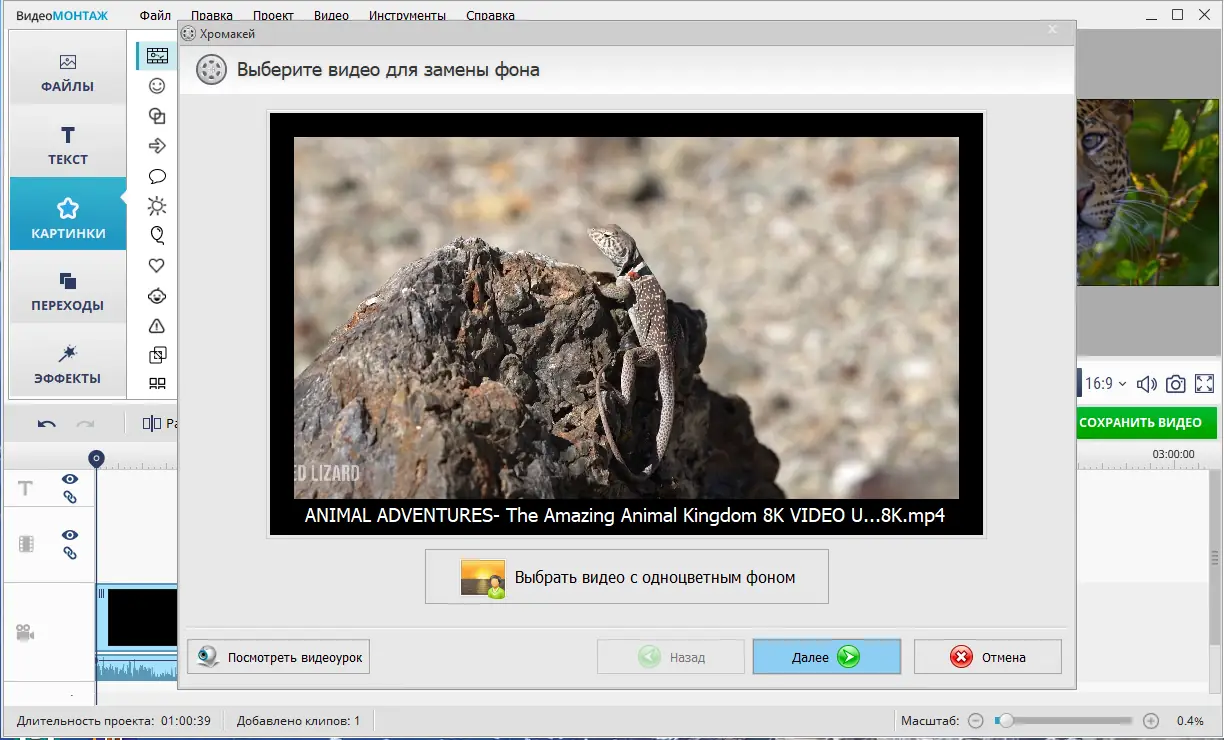Click the arrow shapes category icon
This screenshot has width=1224, height=740.
(157, 146)
